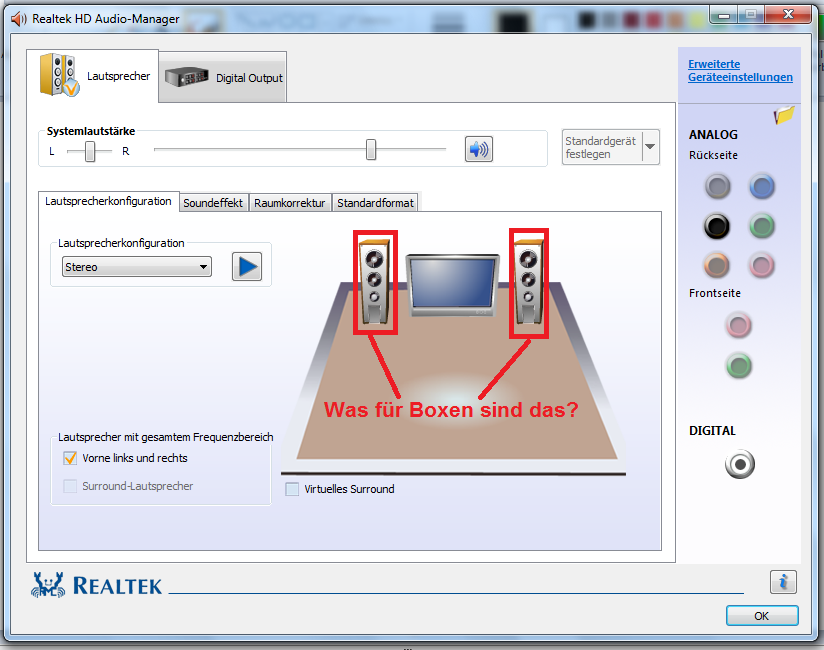
Task: Open 'Erweiterte Geräteeinstellungen' link
Action: 740,70
